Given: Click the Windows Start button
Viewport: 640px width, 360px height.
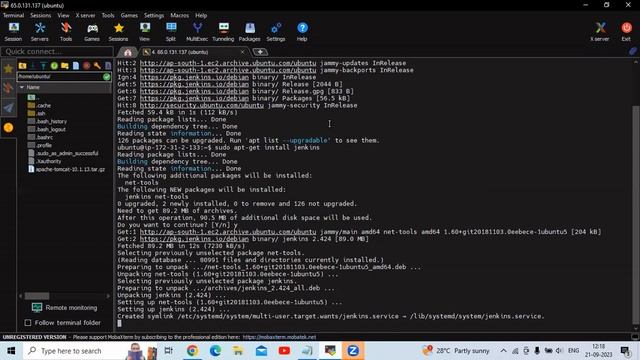Looking at the screenshot, I should (11, 351).
